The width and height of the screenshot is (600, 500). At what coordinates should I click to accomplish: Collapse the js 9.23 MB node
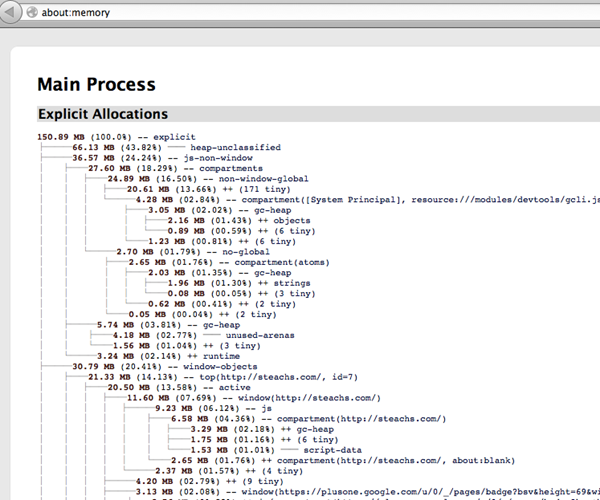(214, 409)
